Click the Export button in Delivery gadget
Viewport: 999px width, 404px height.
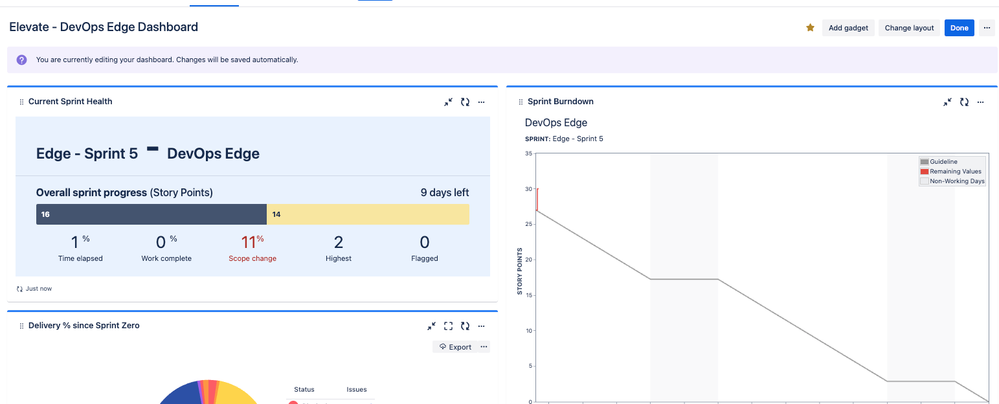coord(455,347)
